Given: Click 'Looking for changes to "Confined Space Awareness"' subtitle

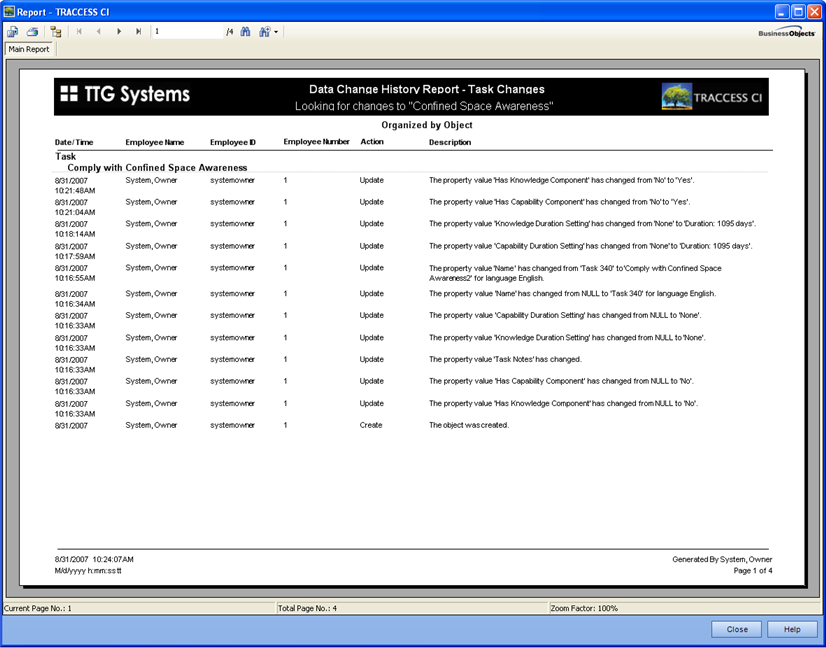Looking at the screenshot, I should pyautogui.click(x=424, y=106).
